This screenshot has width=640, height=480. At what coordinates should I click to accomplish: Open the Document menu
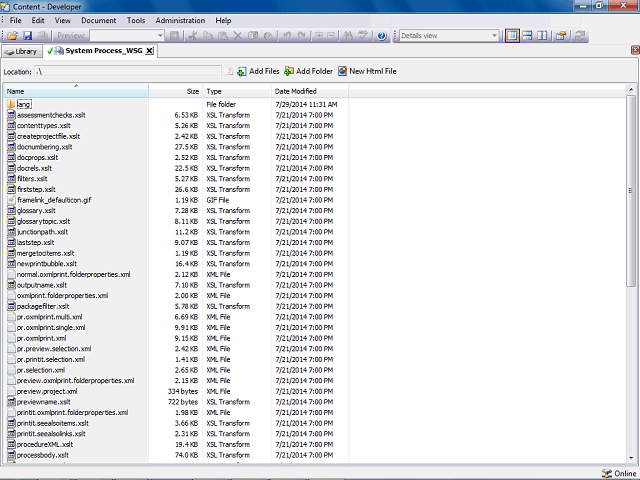click(x=98, y=20)
